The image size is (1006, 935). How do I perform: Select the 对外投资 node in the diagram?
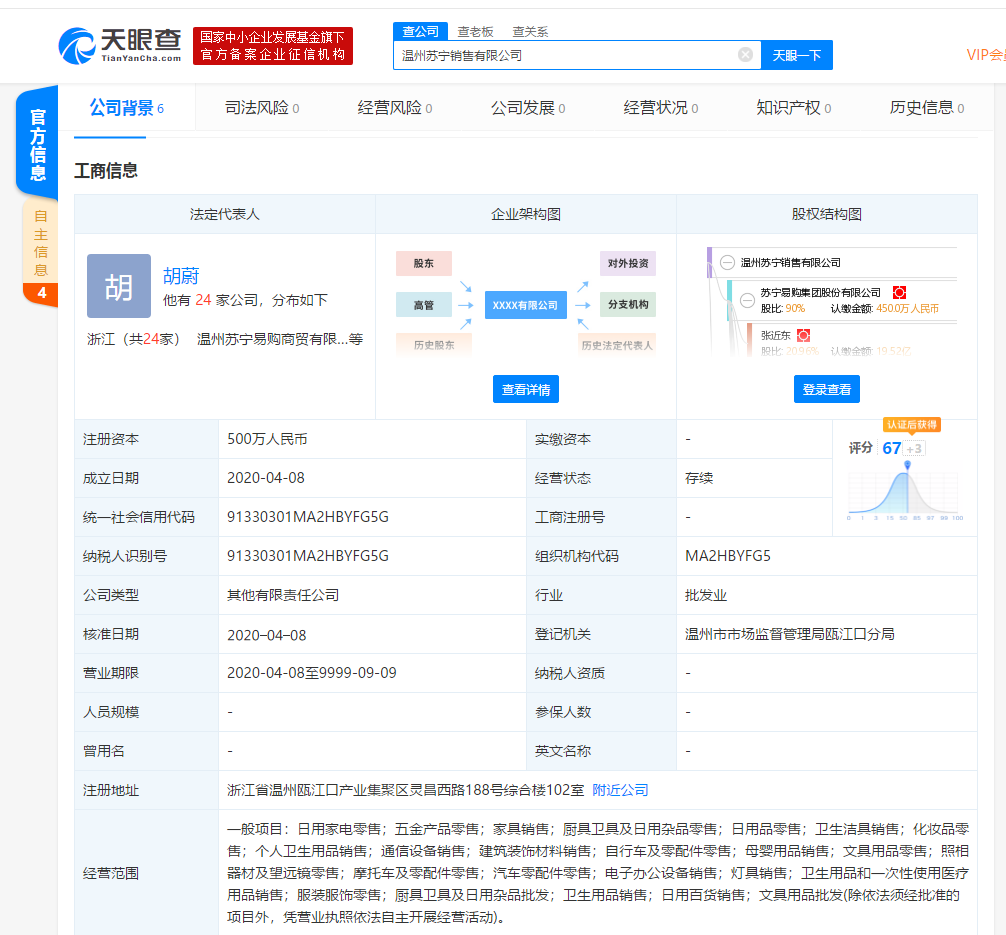coord(630,263)
